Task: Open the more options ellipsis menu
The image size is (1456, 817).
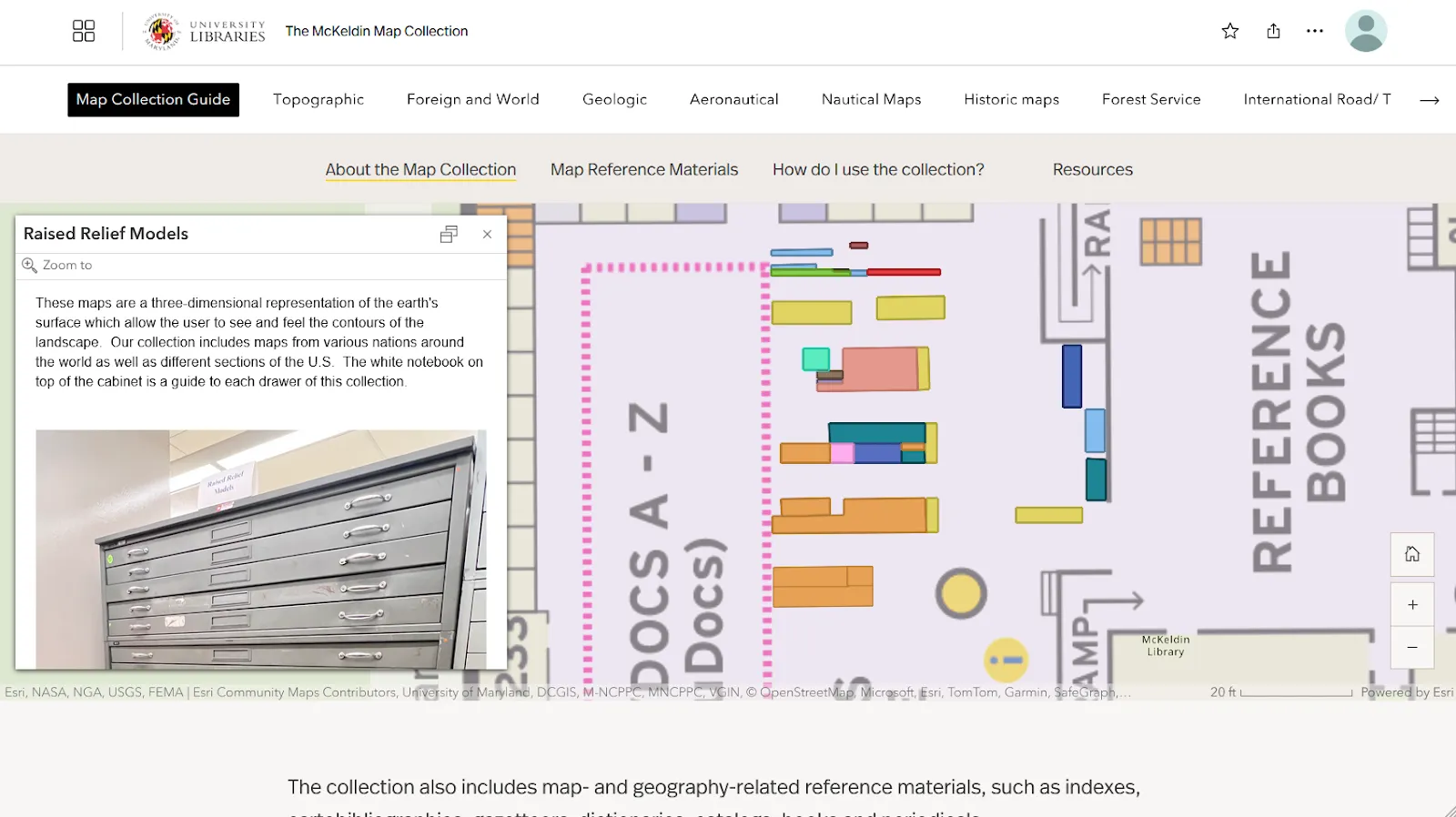Action: tap(1315, 31)
